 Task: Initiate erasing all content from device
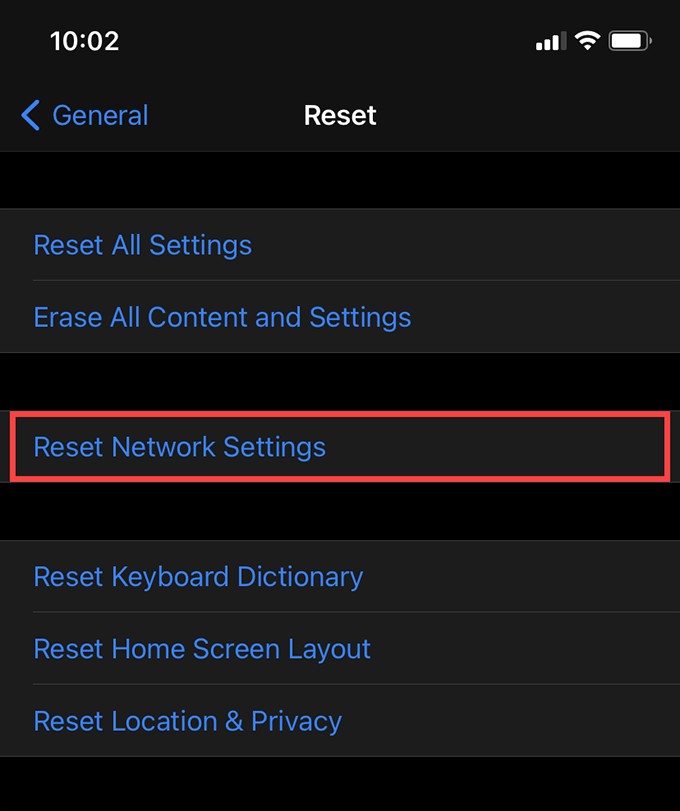click(222, 317)
